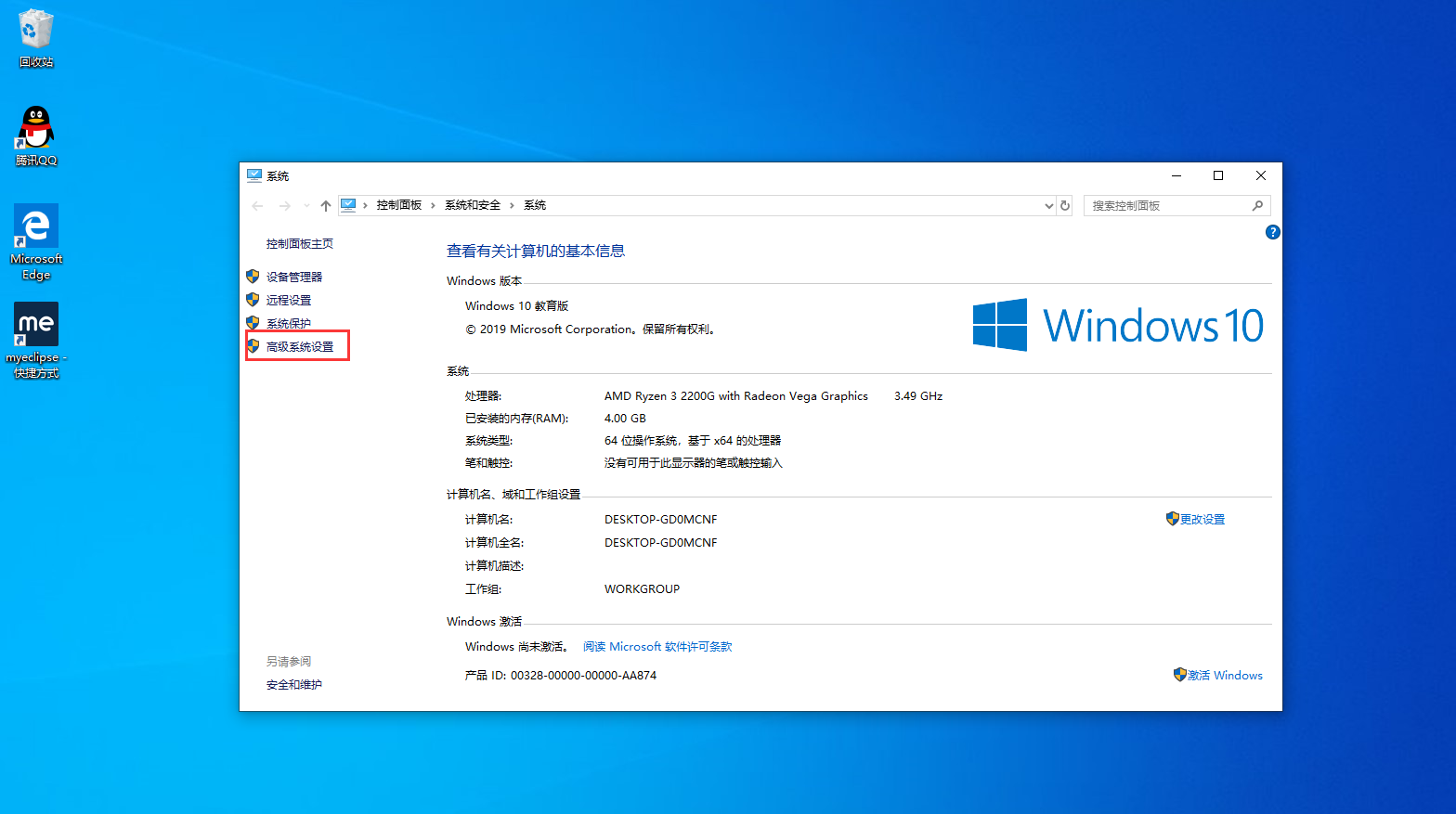This screenshot has width=1456, height=814.
Task: Open 远程设置 link
Action: click(x=289, y=301)
